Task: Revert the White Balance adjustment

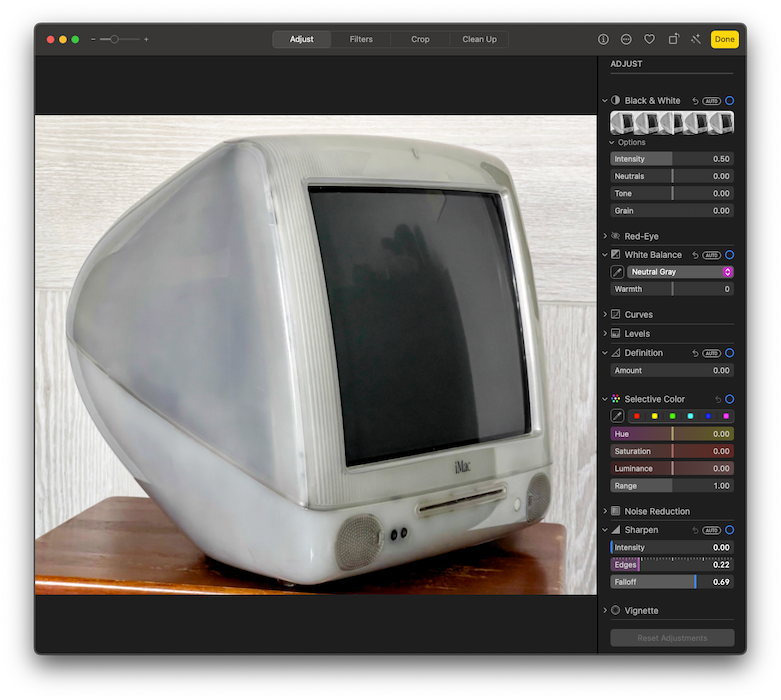Action: click(x=695, y=255)
